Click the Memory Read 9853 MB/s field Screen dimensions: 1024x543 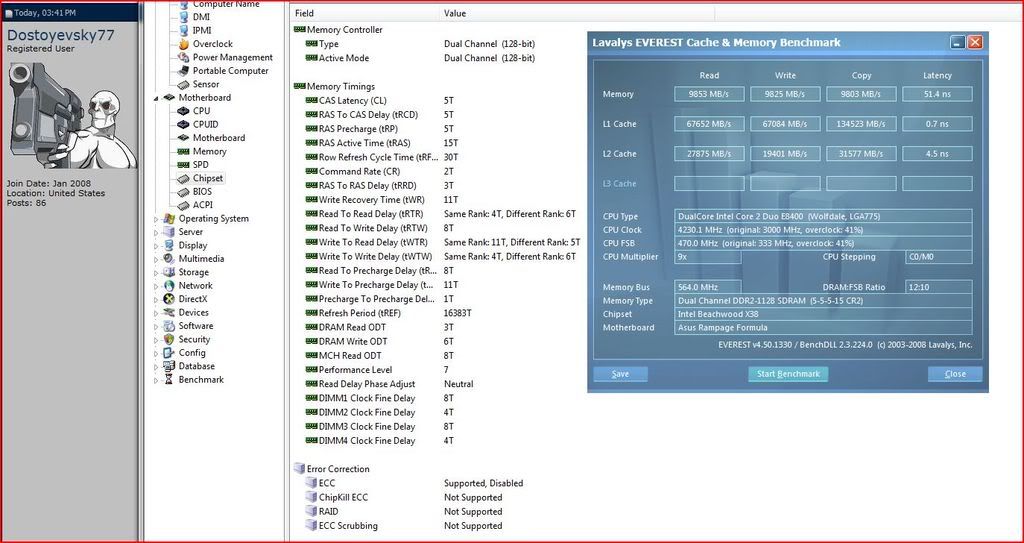pos(709,94)
